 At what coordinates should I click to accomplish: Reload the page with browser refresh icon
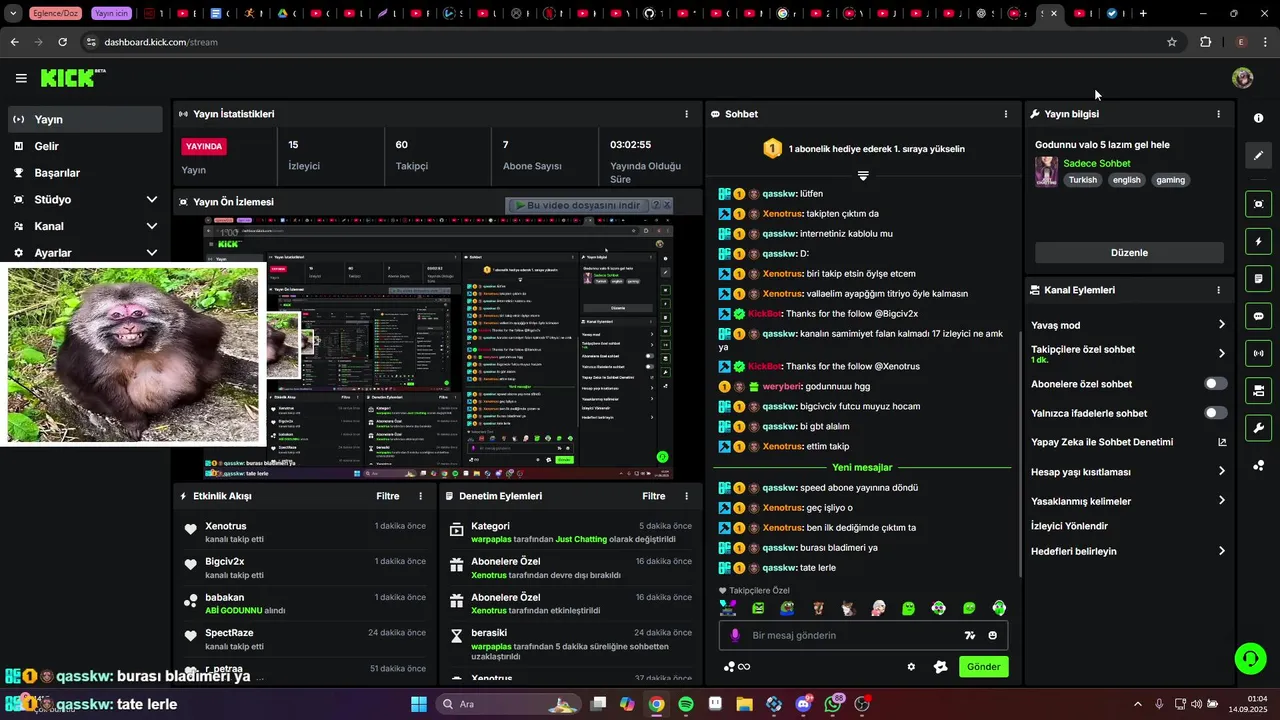click(x=62, y=42)
